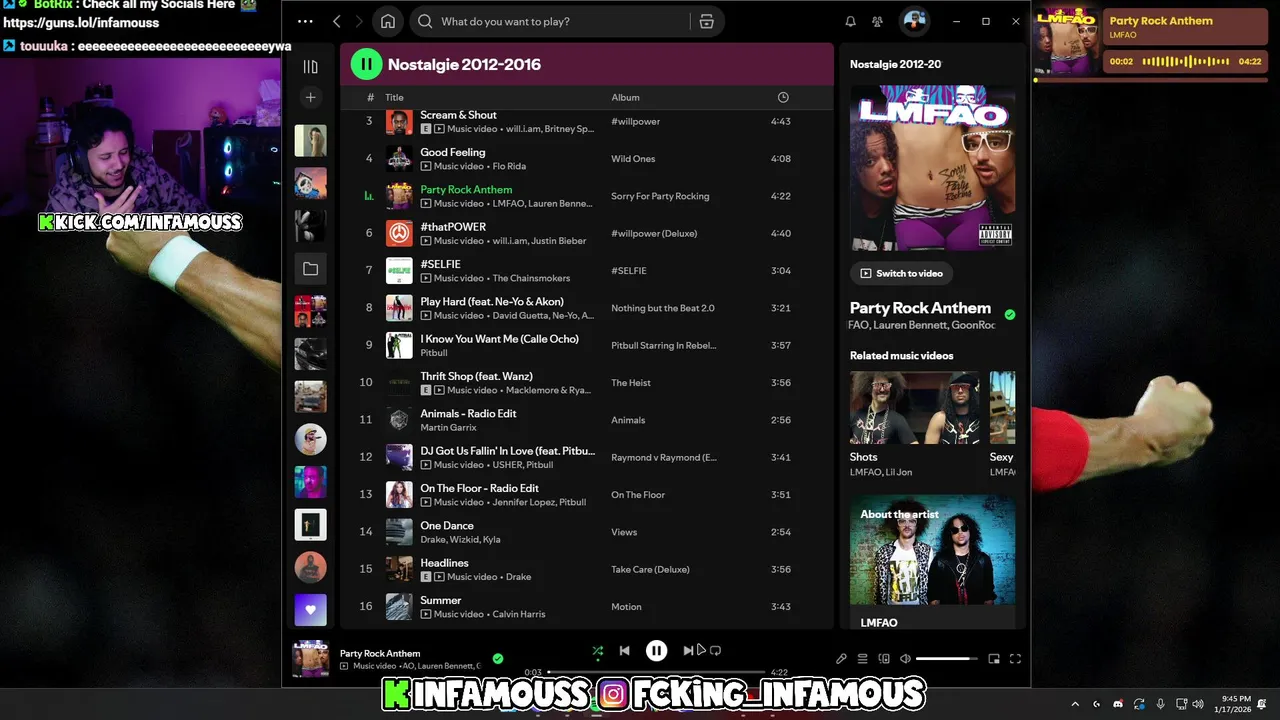This screenshot has height=720, width=1280.
Task: Pause playback with the center player button
Action: 656,651
